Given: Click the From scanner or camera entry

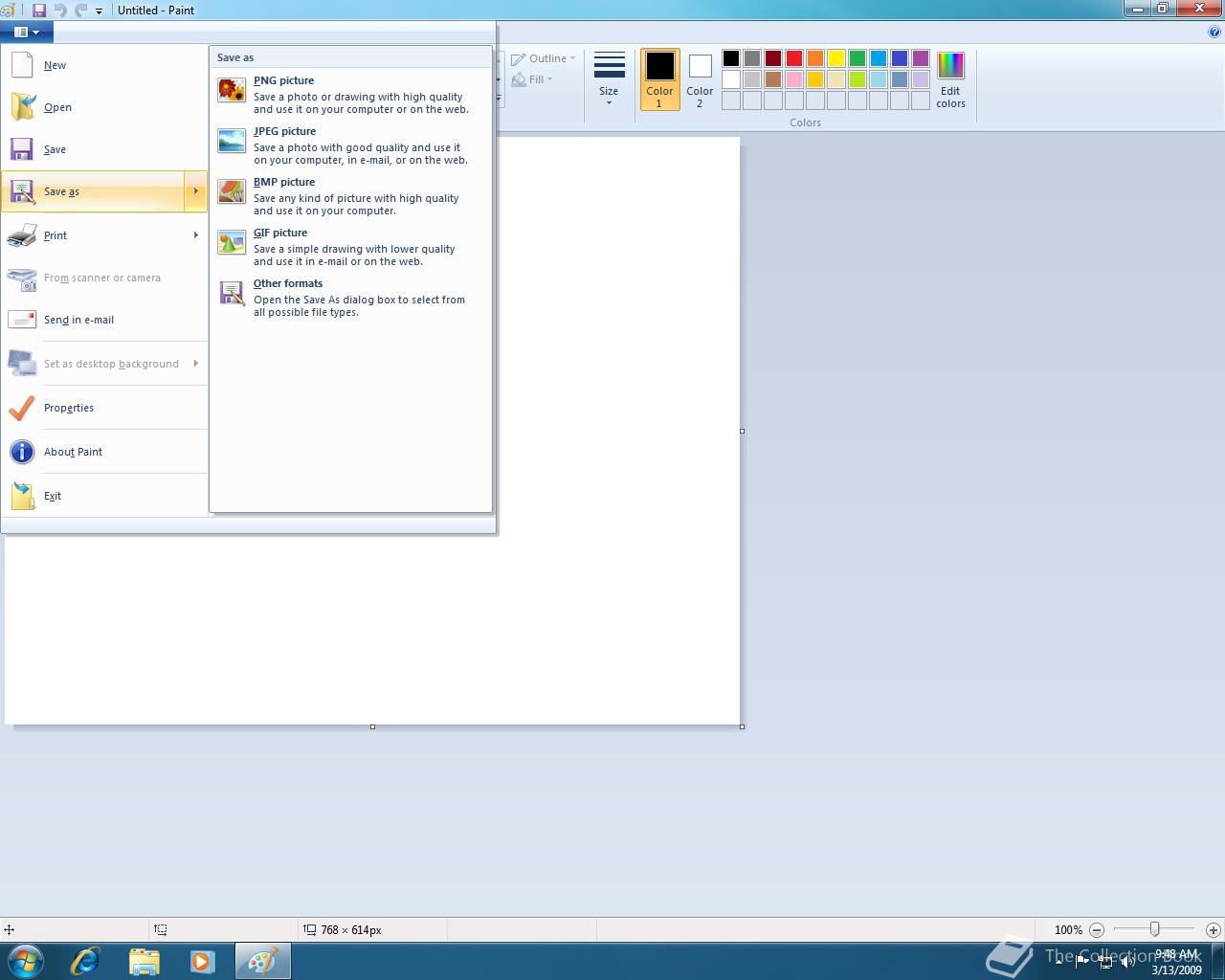Looking at the screenshot, I should pyautogui.click(x=104, y=278).
